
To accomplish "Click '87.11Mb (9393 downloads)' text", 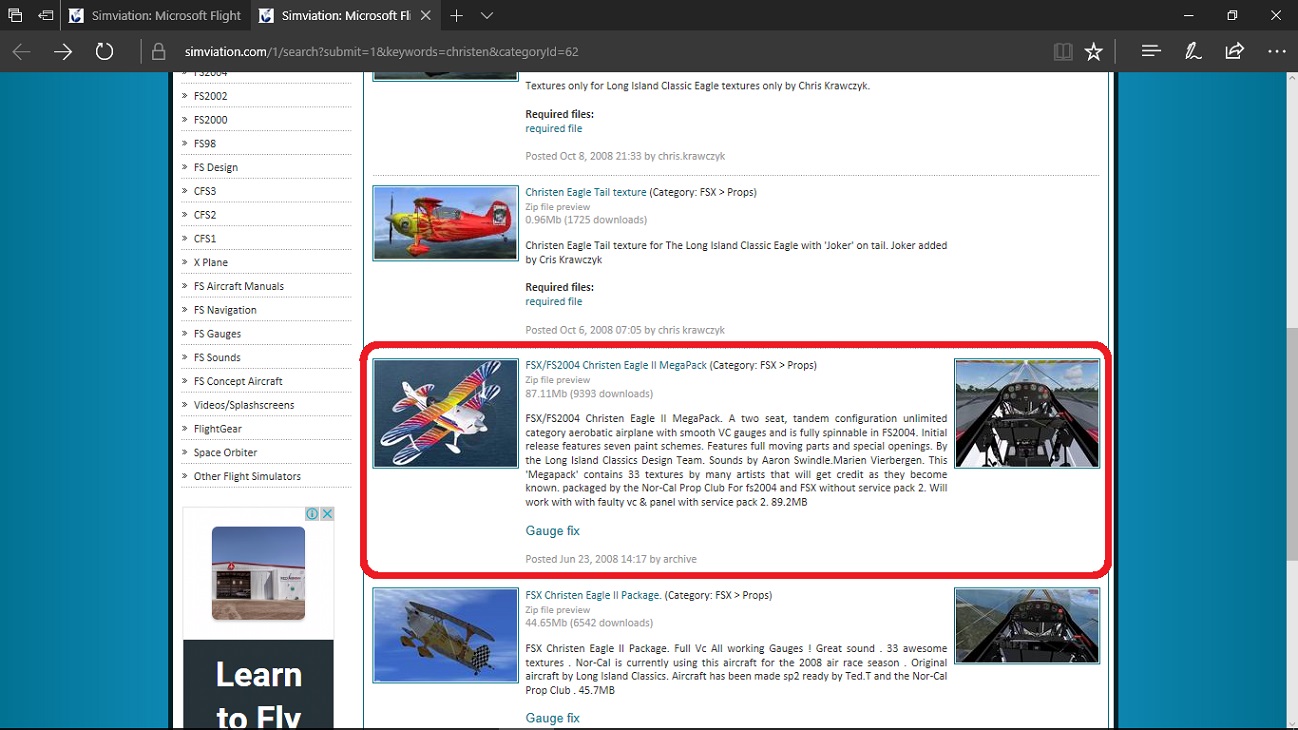I will click(589, 394).
